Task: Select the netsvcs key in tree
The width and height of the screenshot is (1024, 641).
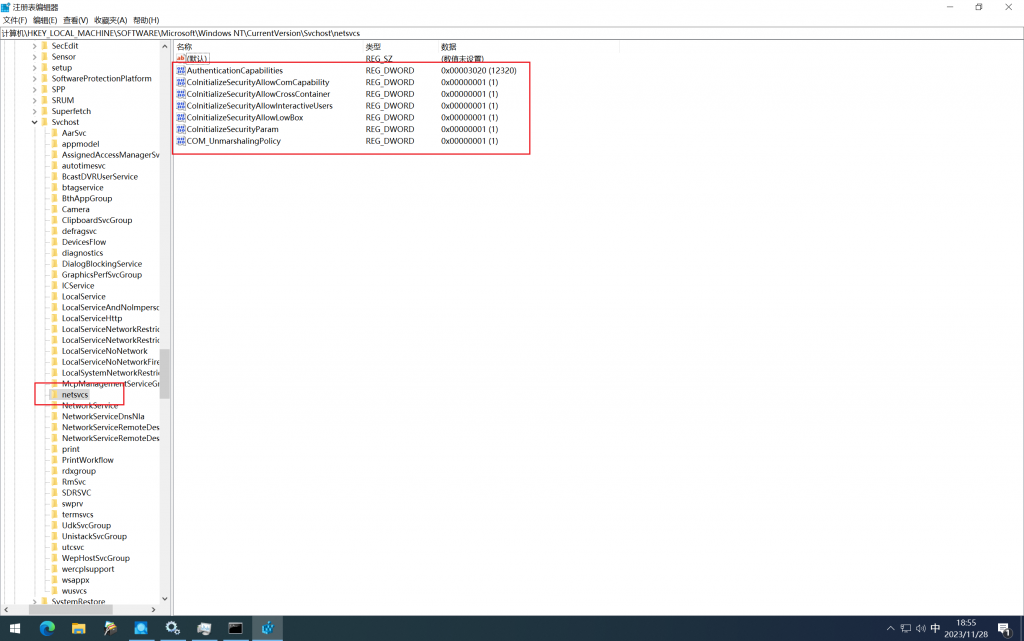Action: (74, 395)
